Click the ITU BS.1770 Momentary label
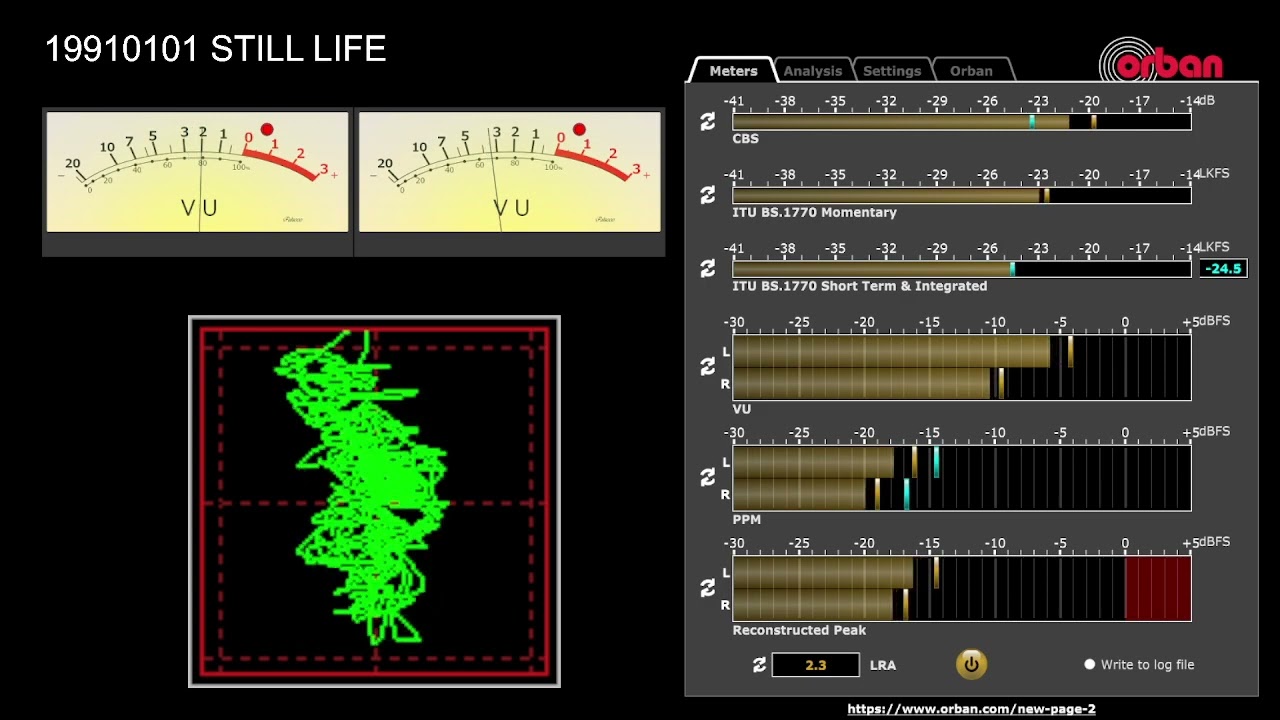Image resolution: width=1280 pixels, height=720 pixels. [x=814, y=212]
